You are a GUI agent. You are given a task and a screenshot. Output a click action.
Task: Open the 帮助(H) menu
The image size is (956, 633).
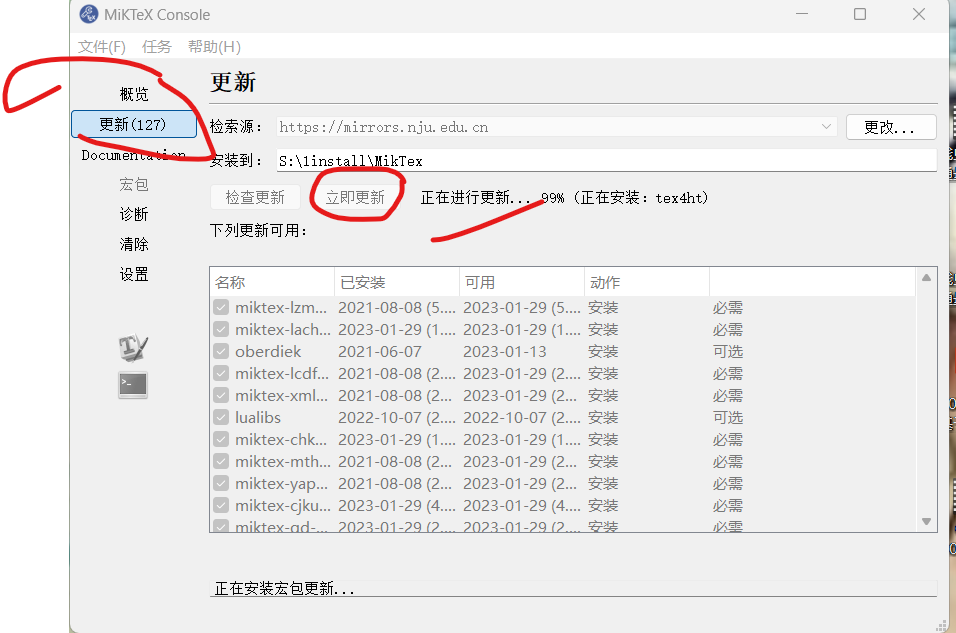click(214, 47)
